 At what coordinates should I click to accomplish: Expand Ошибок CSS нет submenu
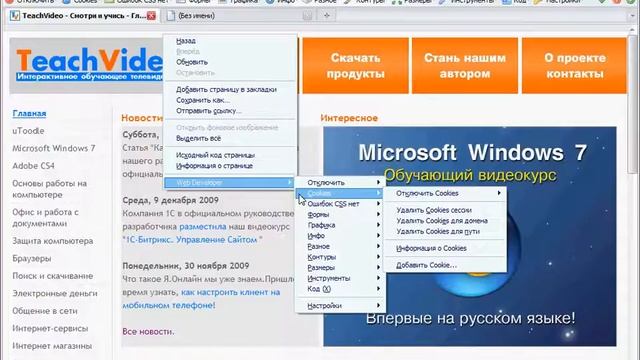click(x=340, y=204)
